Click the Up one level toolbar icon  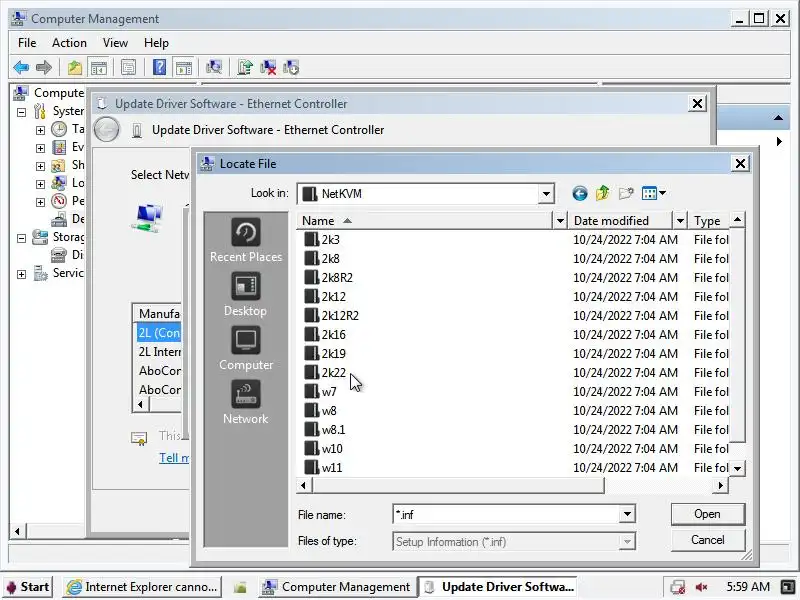[74, 67]
